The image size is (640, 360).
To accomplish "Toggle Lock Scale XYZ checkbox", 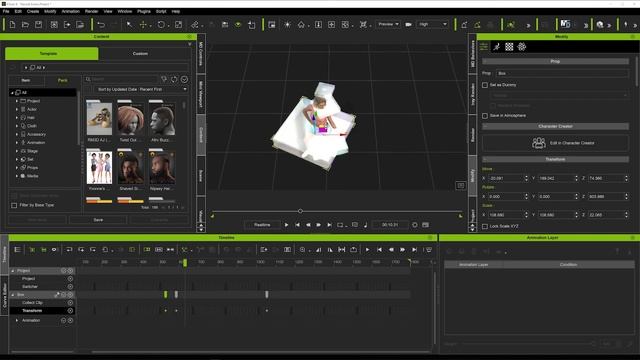I will click(x=485, y=226).
